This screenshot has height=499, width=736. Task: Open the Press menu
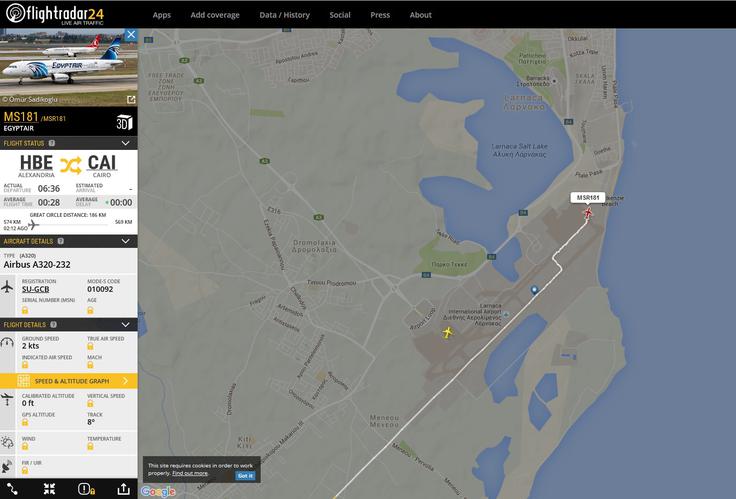click(380, 15)
